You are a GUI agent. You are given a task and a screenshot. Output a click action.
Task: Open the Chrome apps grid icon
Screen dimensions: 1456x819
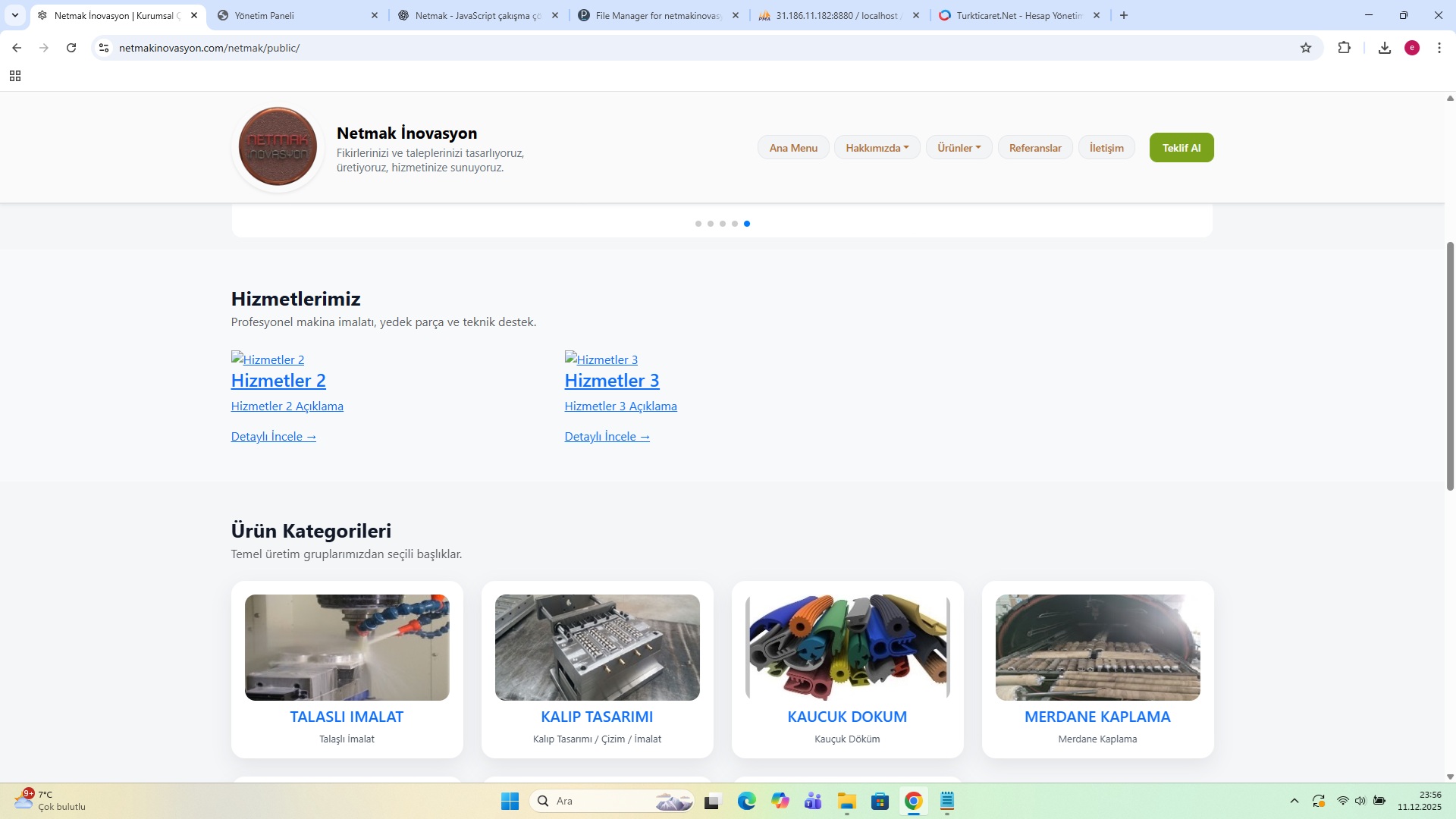coord(15,76)
